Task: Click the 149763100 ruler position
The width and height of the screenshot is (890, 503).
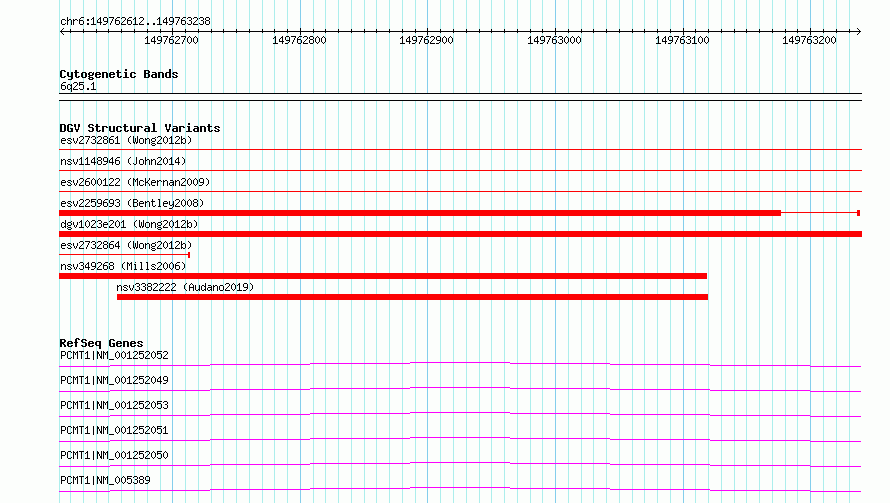Action: [x=682, y=40]
